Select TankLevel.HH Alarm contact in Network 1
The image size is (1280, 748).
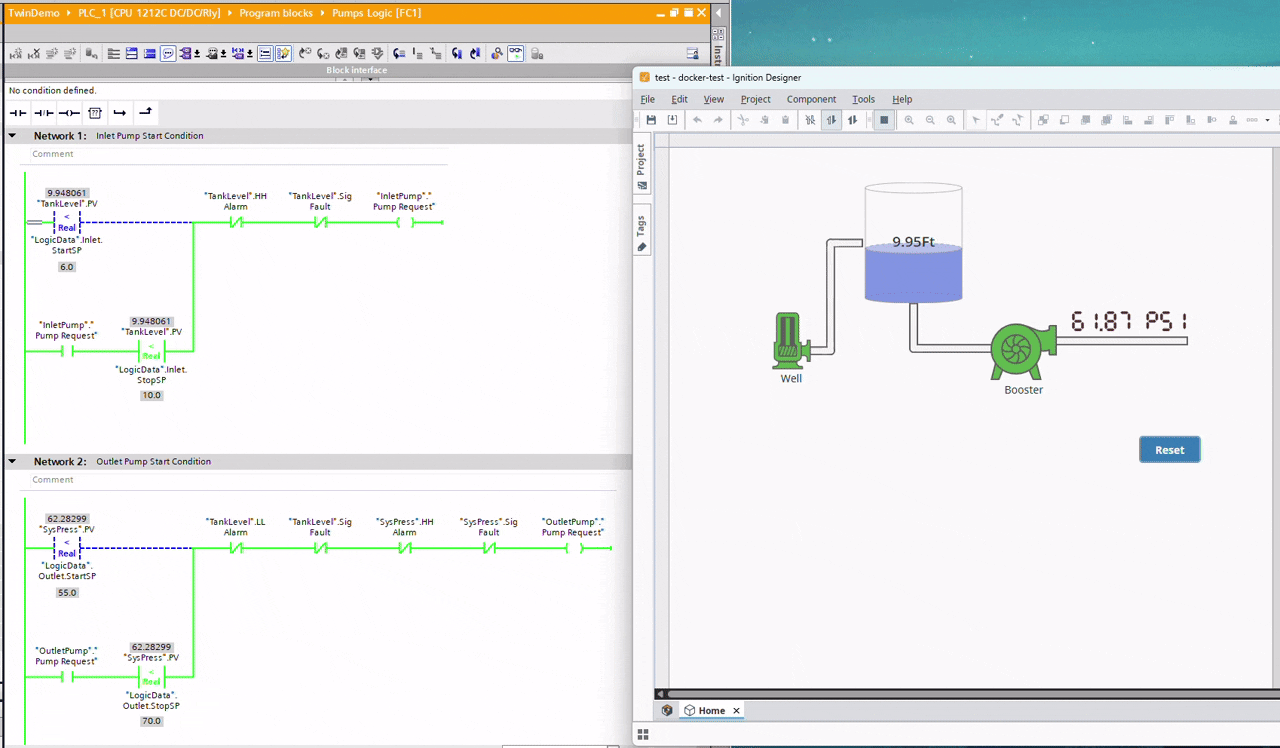[x=236, y=222]
